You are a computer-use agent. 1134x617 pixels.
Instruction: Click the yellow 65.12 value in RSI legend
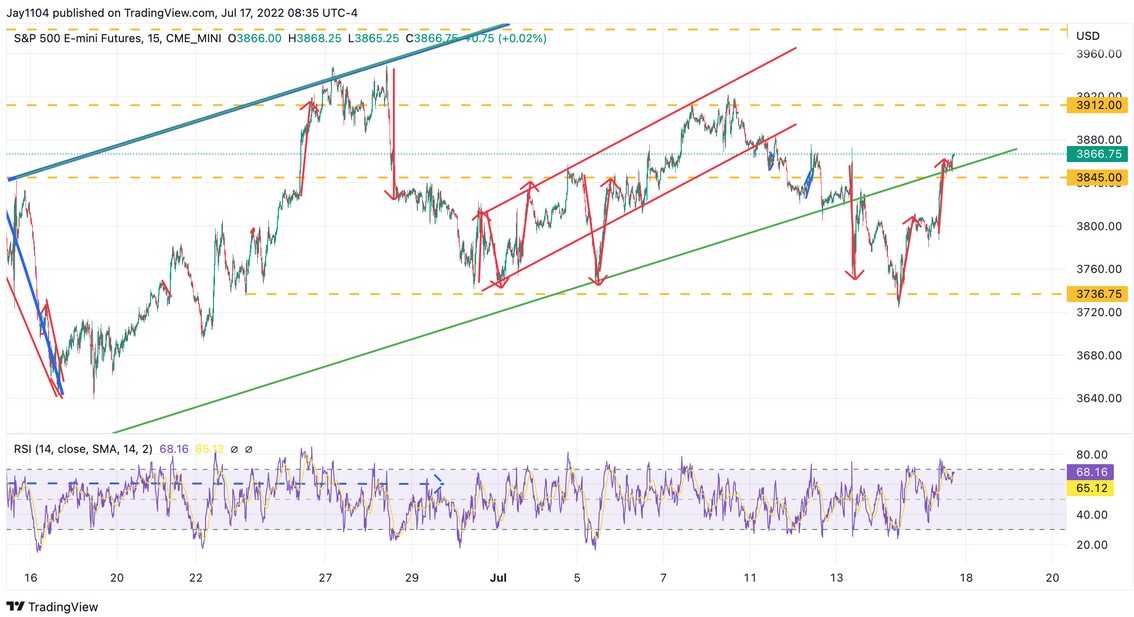tap(209, 449)
